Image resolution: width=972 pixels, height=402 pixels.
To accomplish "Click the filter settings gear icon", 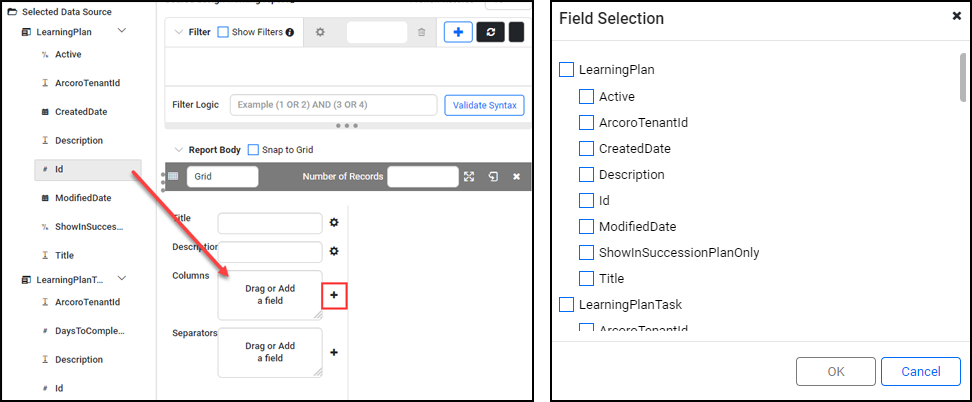I will tap(320, 32).
